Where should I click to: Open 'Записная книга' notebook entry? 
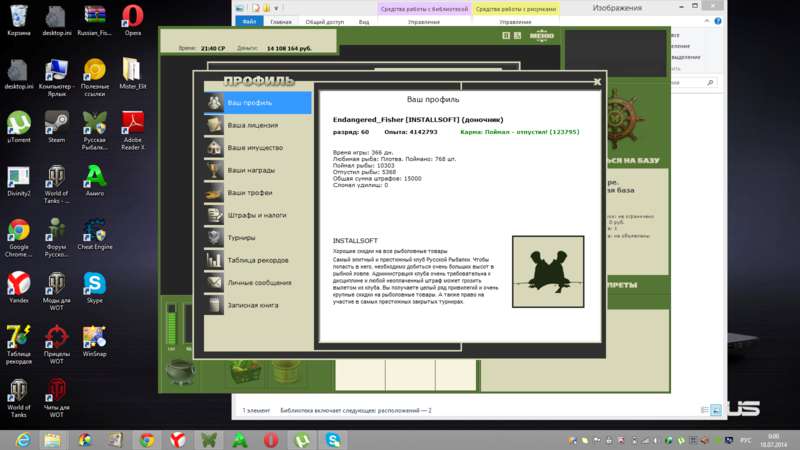pyautogui.click(x=258, y=305)
